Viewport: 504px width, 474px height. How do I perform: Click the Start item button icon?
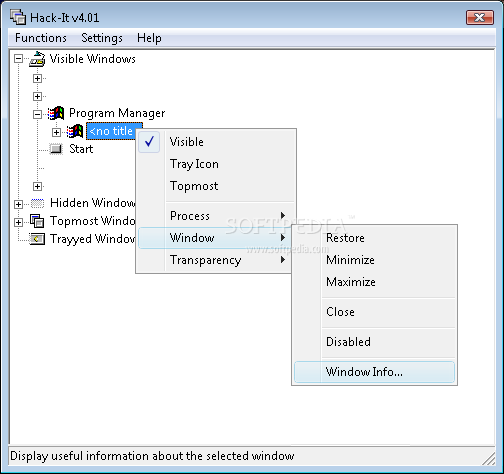pos(56,149)
